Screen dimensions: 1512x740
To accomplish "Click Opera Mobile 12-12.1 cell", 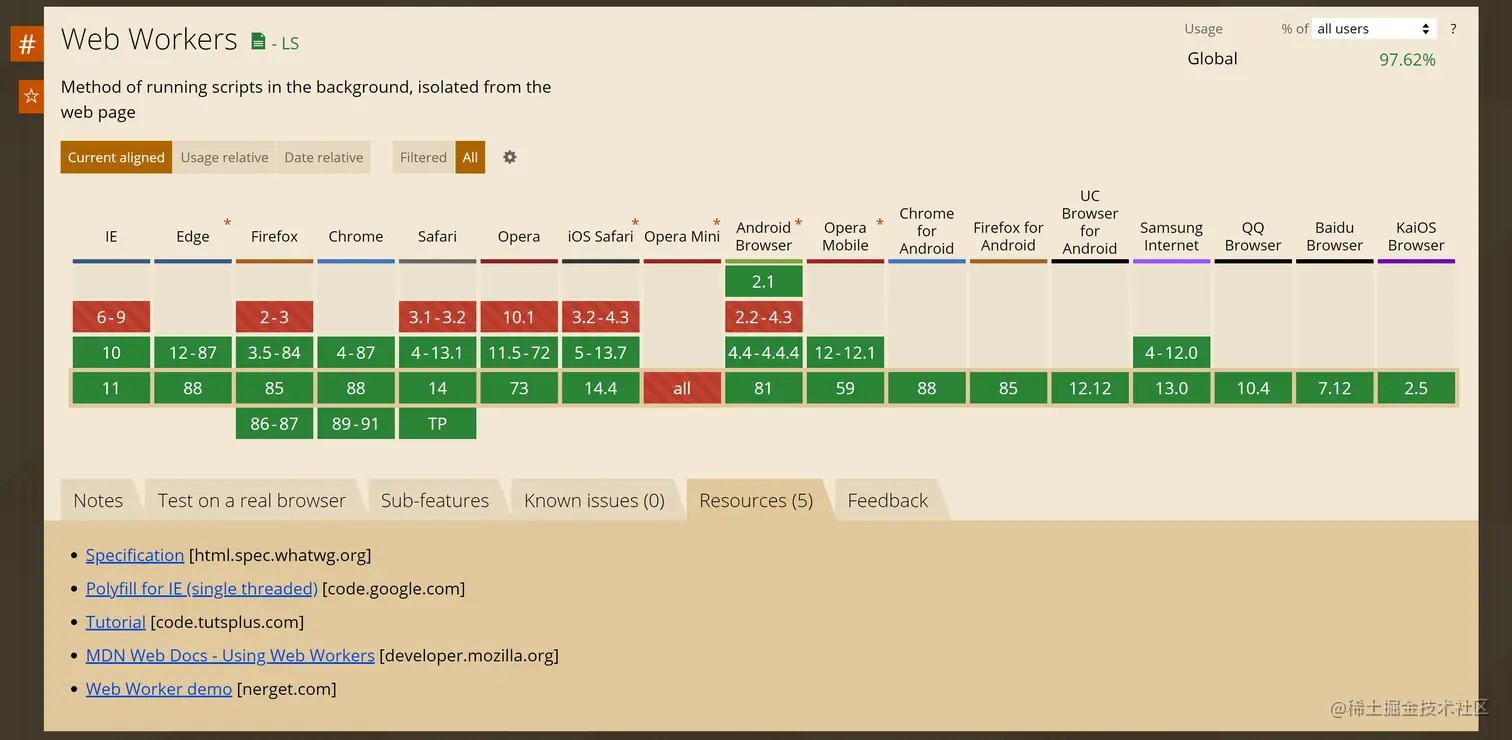I will 845,352.
